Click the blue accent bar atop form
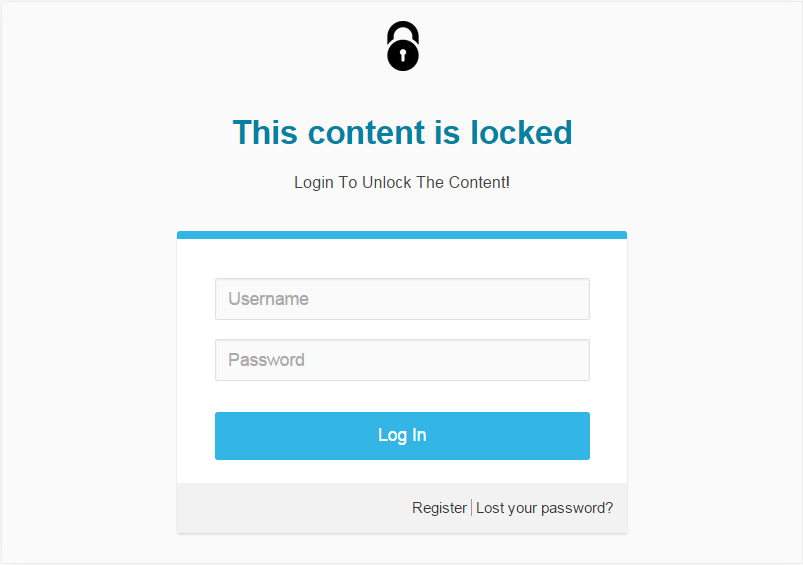The width and height of the screenshot is (803, 565). [x=402, y=235]
